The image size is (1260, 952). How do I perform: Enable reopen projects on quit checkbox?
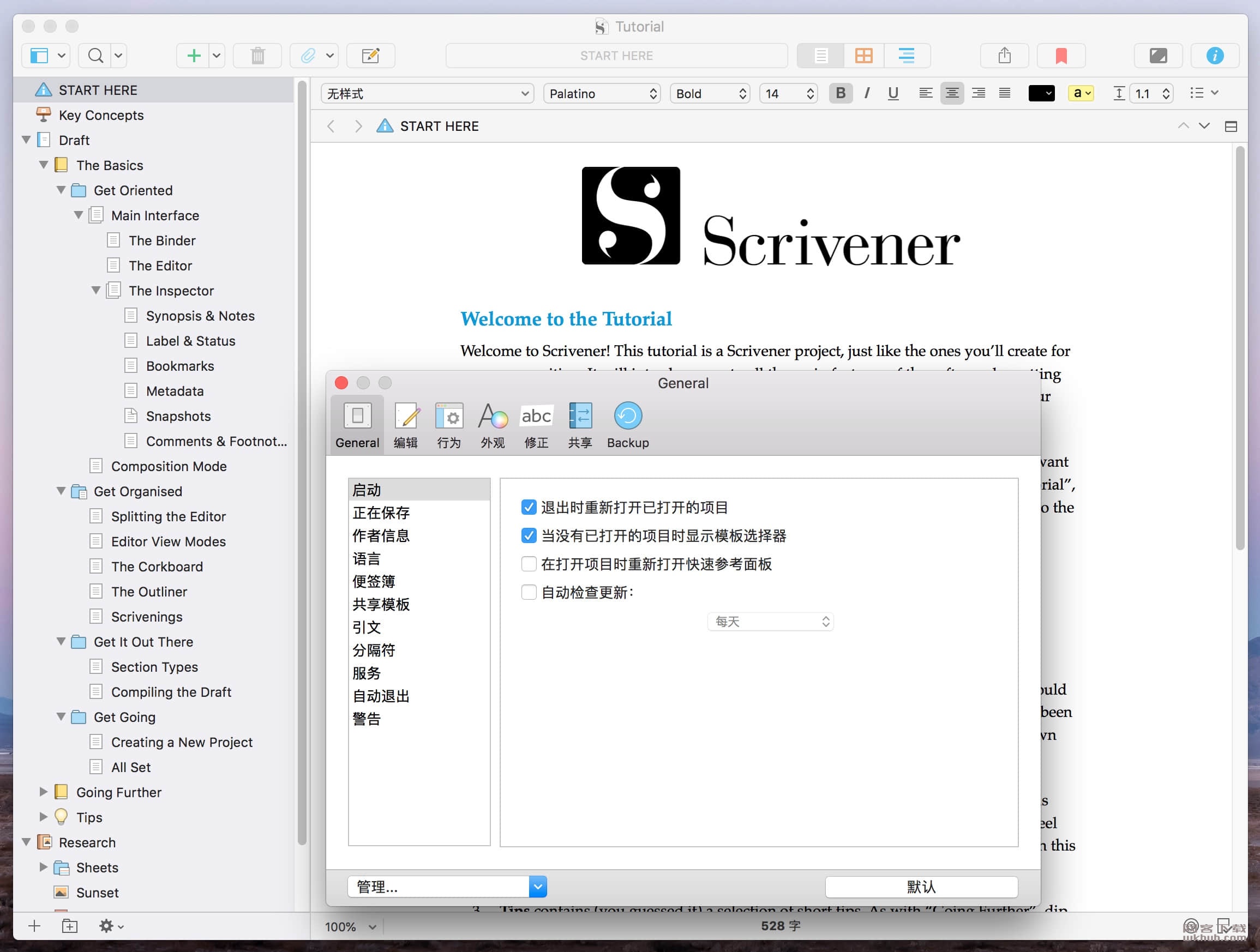point(529,507)
